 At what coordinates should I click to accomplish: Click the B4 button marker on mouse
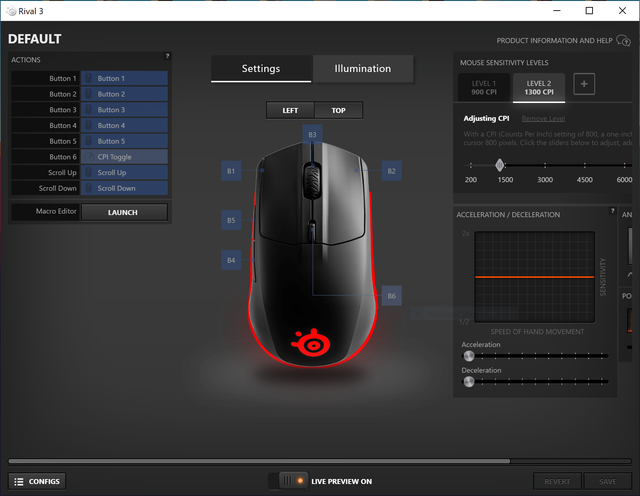point(231,260)
